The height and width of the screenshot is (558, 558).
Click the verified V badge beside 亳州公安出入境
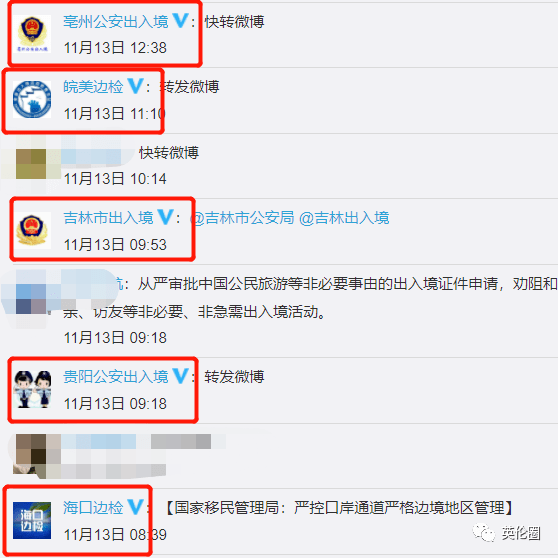pos(180,21)
